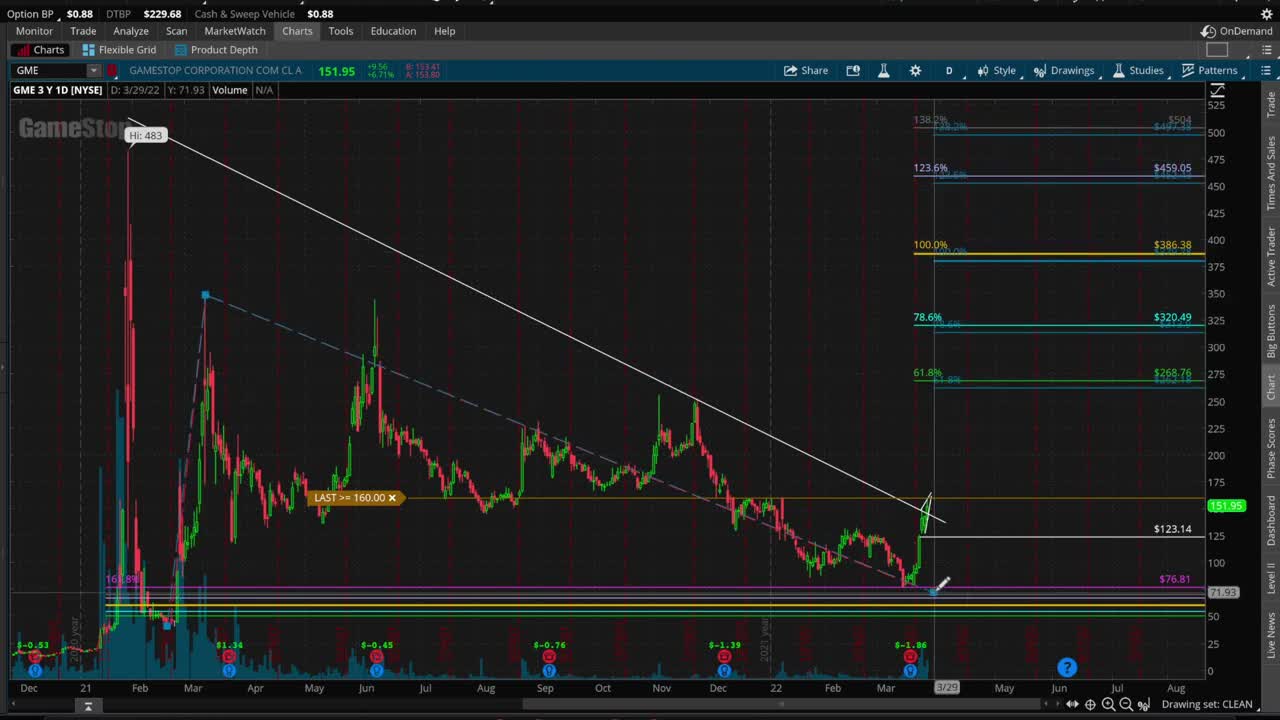1280x720 pixels.
Task: Click the pan arrows icon in bottom toolbar
Action: pyautogui.click(x=1072, y=704)
